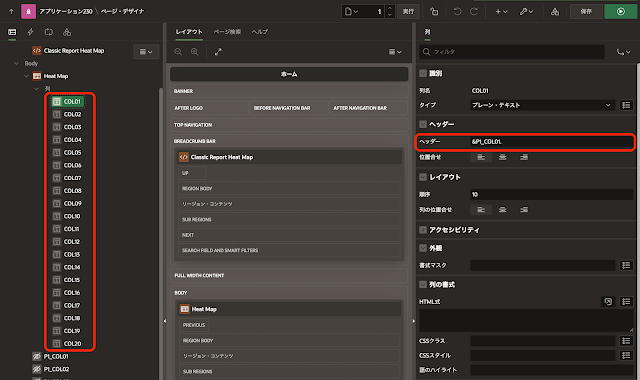Set column alignment to center
The height and width of the screenshot is (380, 640).
(502, 210)
